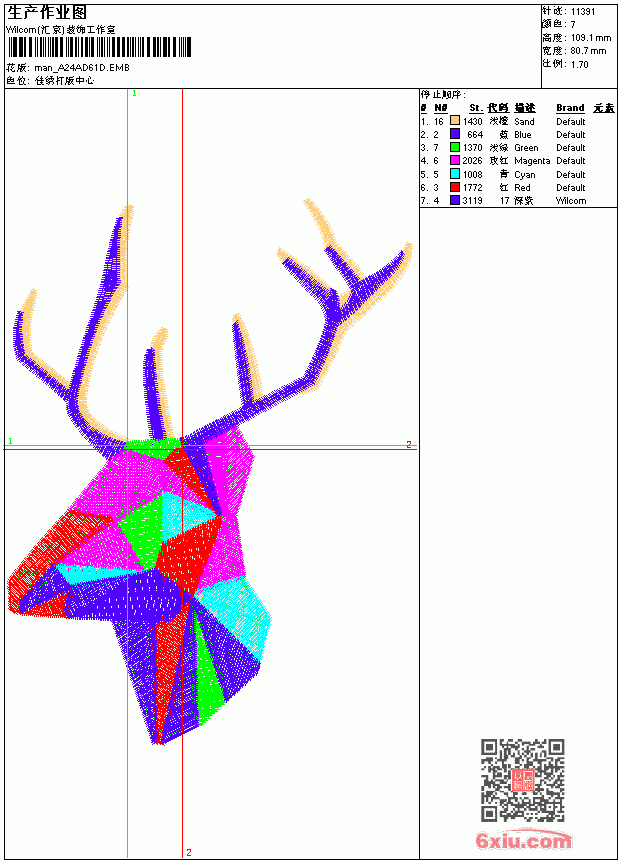Click the St. column header
This screenshot has height=860, width=620.
coord(476,108)
